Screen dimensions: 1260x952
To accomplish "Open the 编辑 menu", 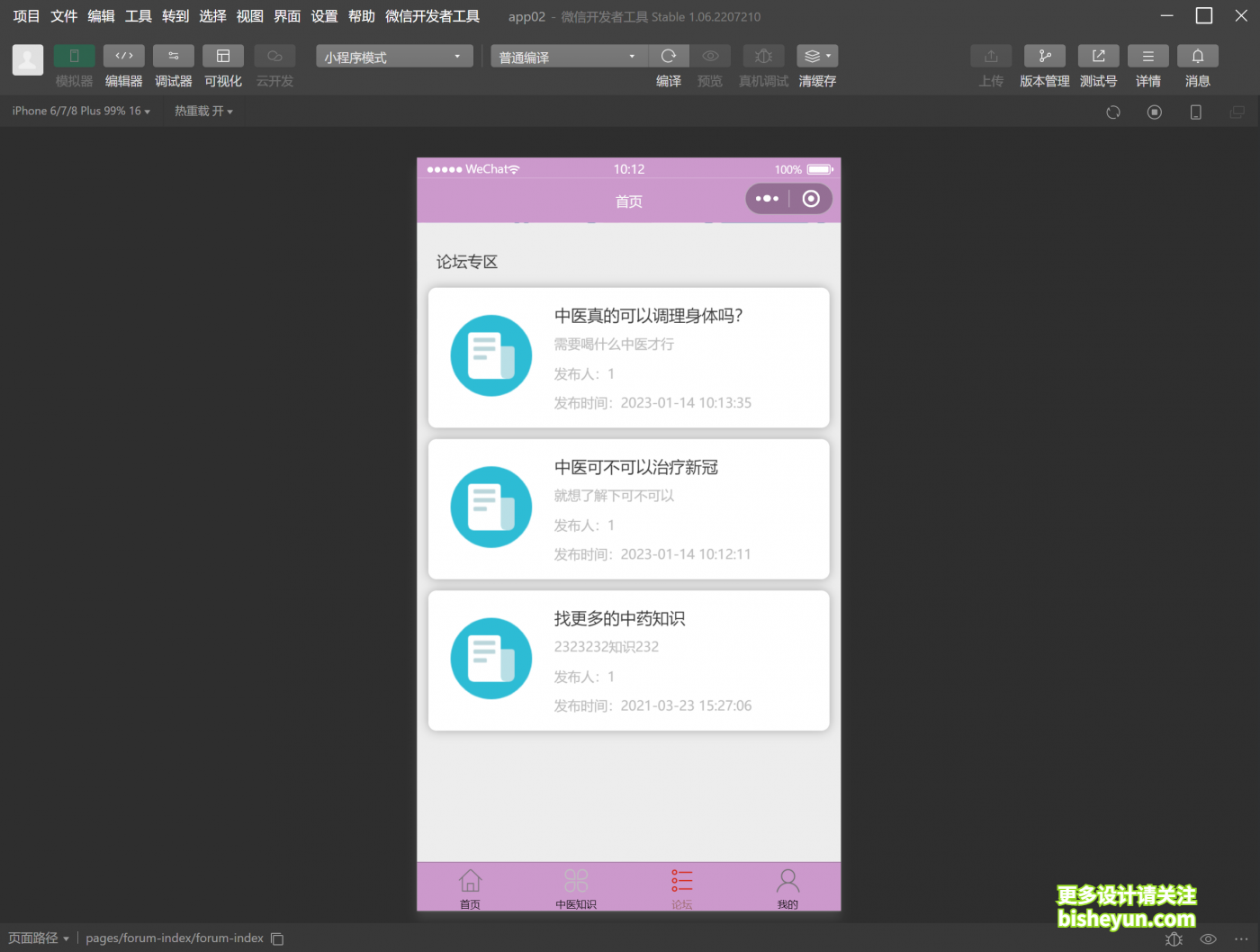I will (101, 16).
